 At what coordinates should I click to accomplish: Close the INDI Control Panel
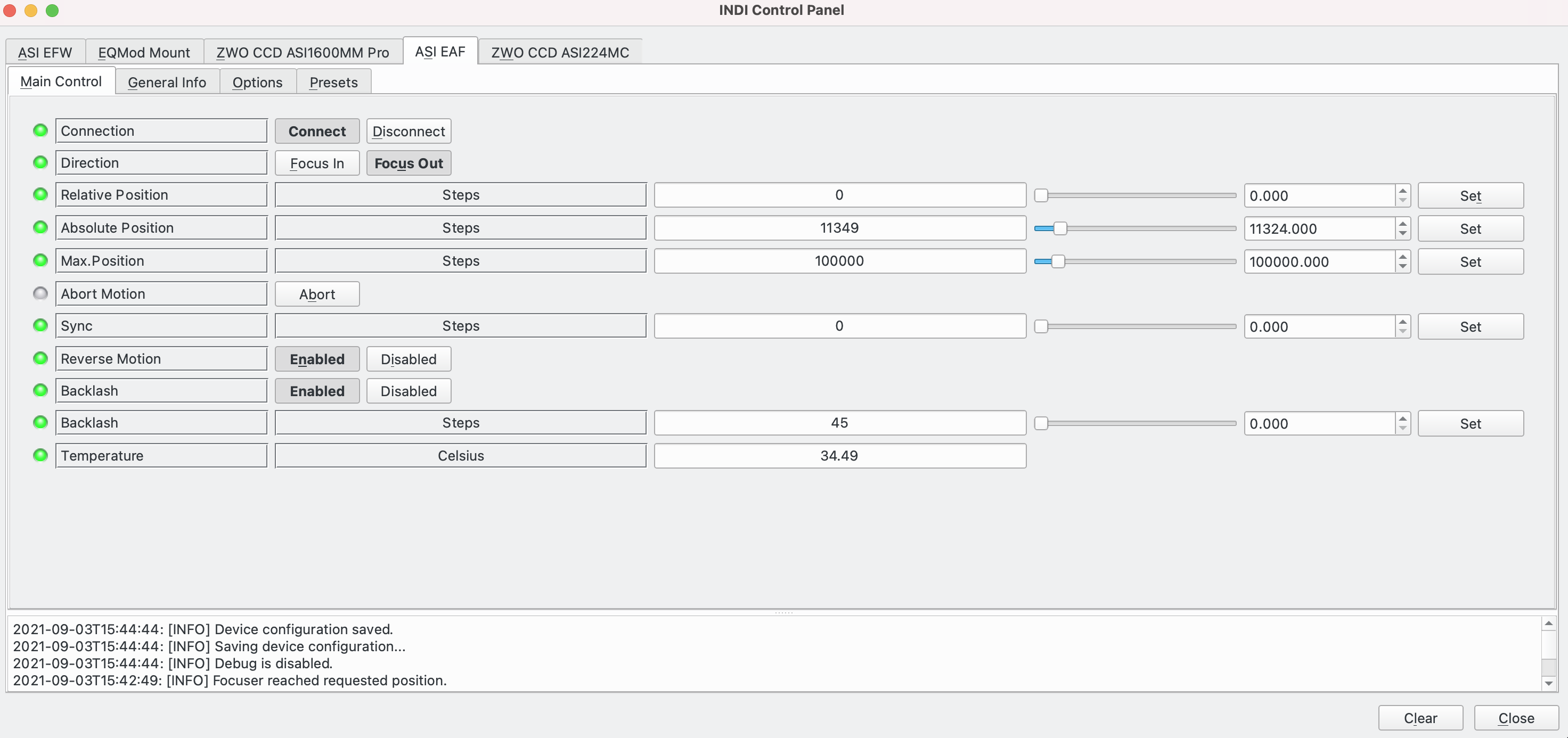pyautogui.click(x=1516, y=718)
